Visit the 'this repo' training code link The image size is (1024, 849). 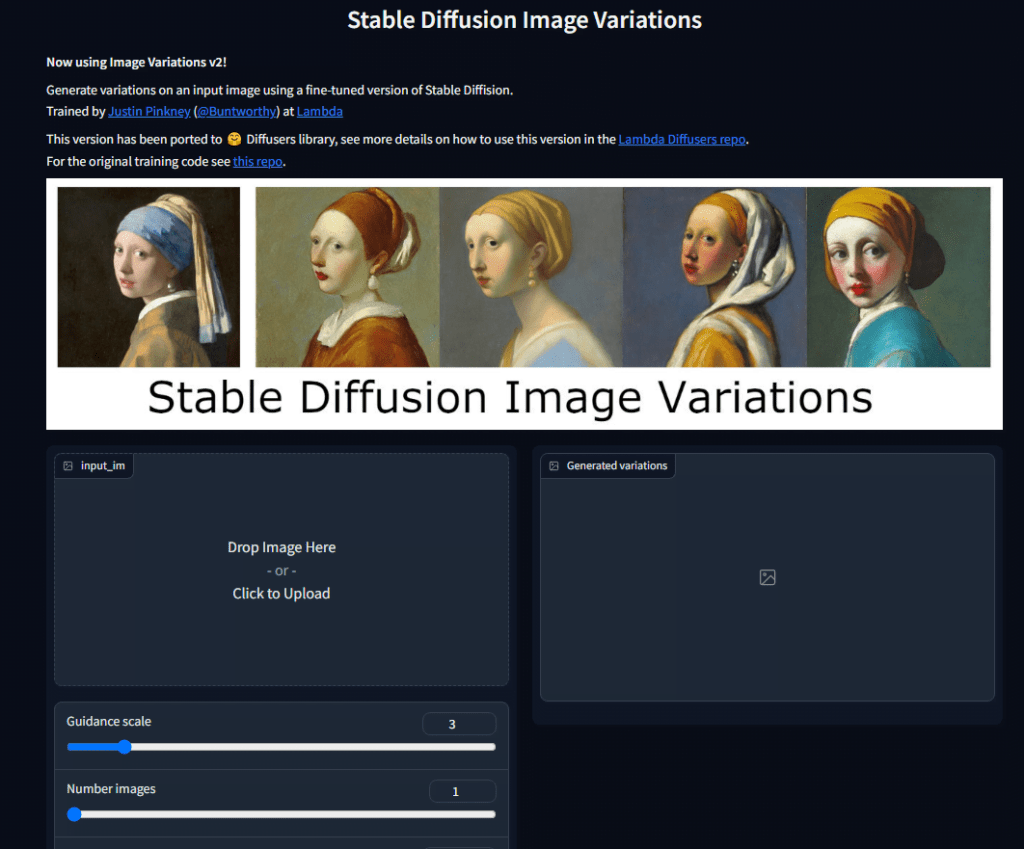click(258, 161)
